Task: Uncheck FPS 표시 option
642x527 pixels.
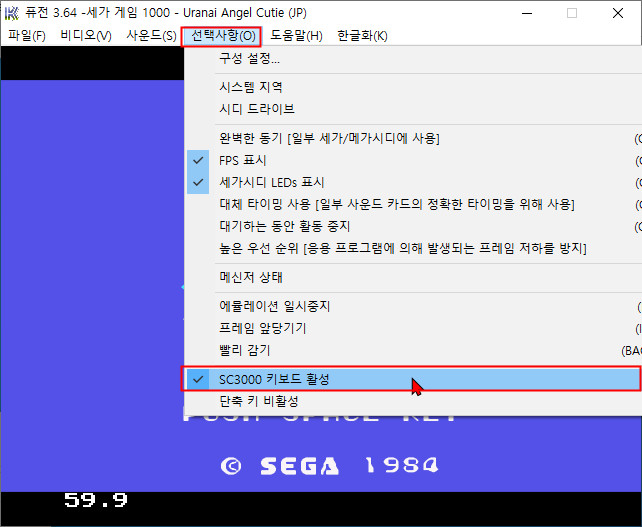Action: click(414, 161)
